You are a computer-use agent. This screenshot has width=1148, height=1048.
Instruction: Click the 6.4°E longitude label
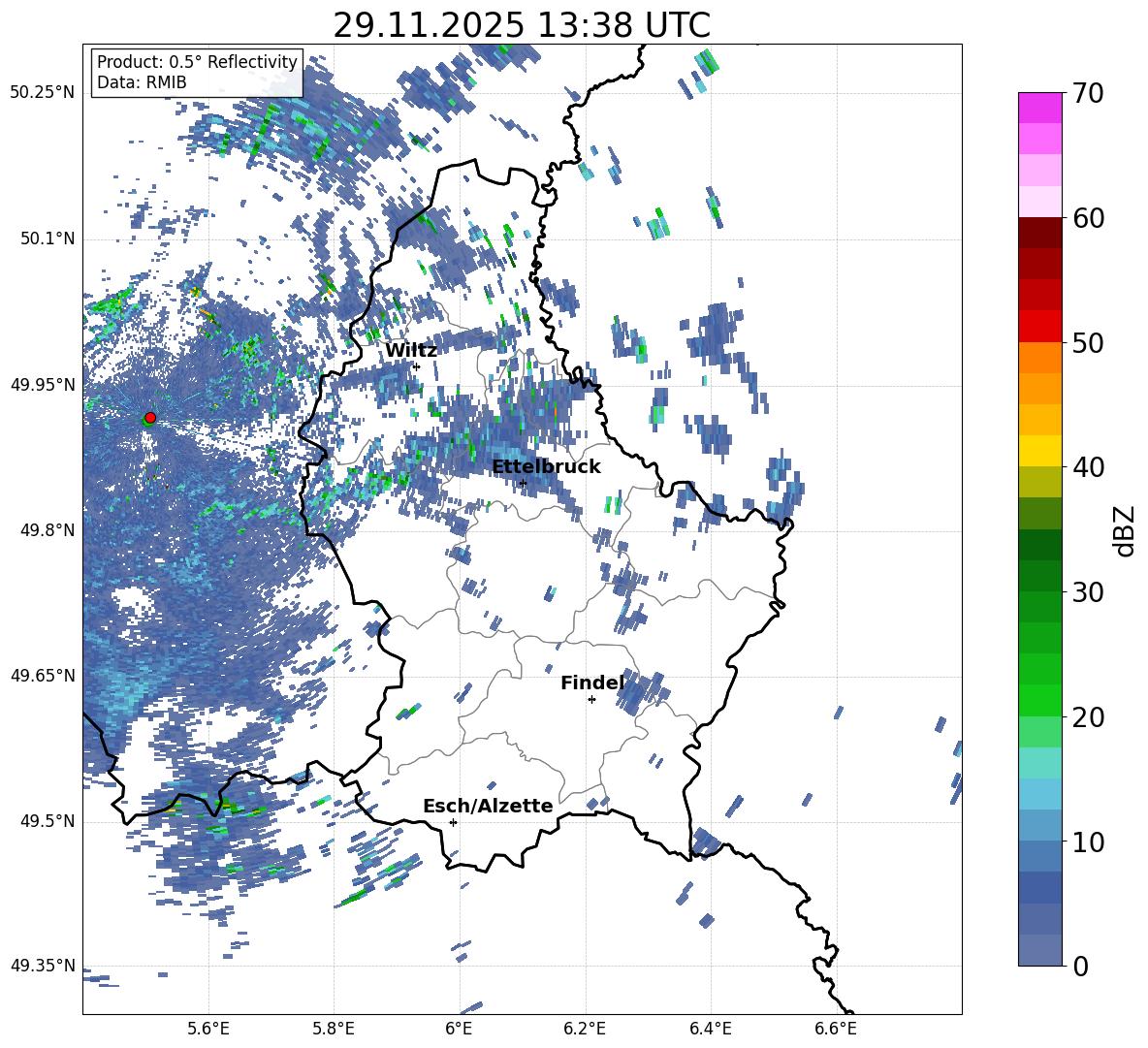pos(710,1029)
